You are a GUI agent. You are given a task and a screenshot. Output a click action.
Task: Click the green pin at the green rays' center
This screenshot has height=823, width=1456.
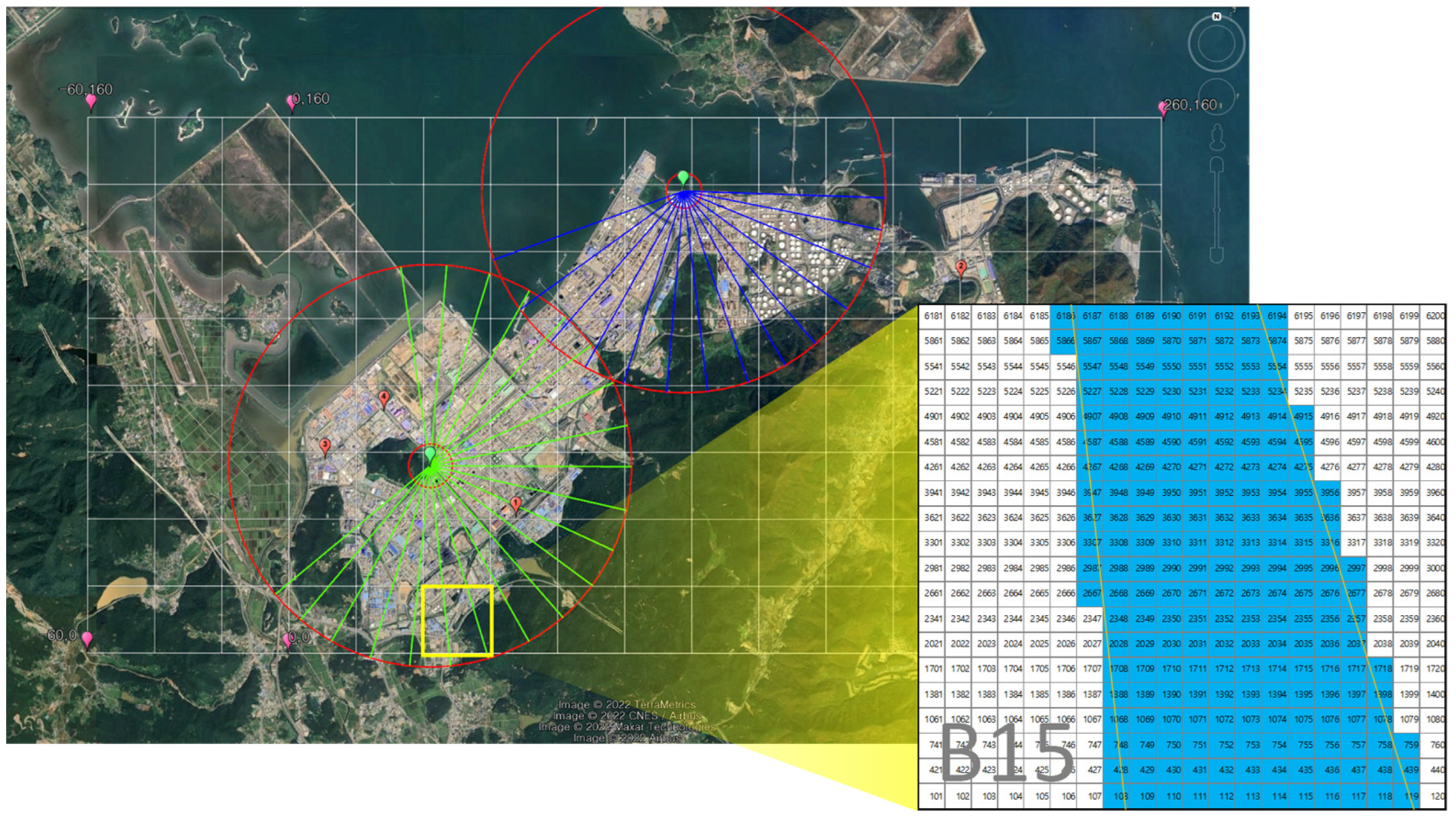(x=430, y=454)
